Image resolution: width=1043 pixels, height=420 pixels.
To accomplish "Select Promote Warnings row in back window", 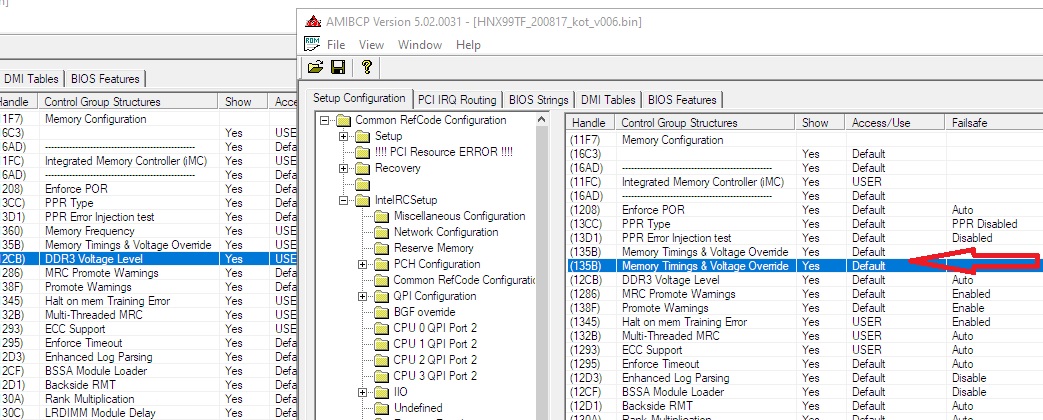I will point(148,287).
